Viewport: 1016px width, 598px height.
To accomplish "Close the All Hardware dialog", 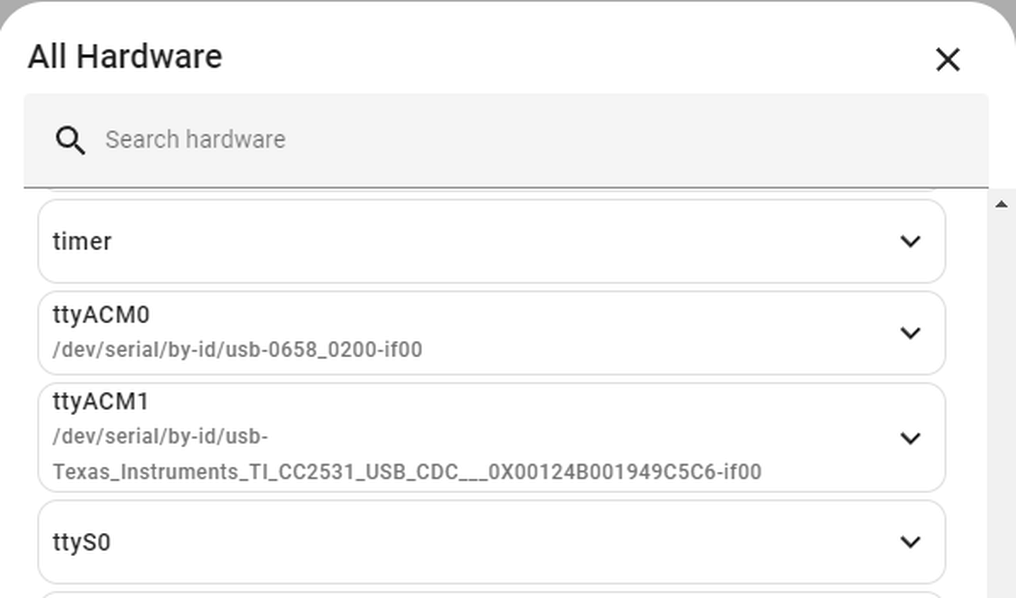I will pos(947,60).
